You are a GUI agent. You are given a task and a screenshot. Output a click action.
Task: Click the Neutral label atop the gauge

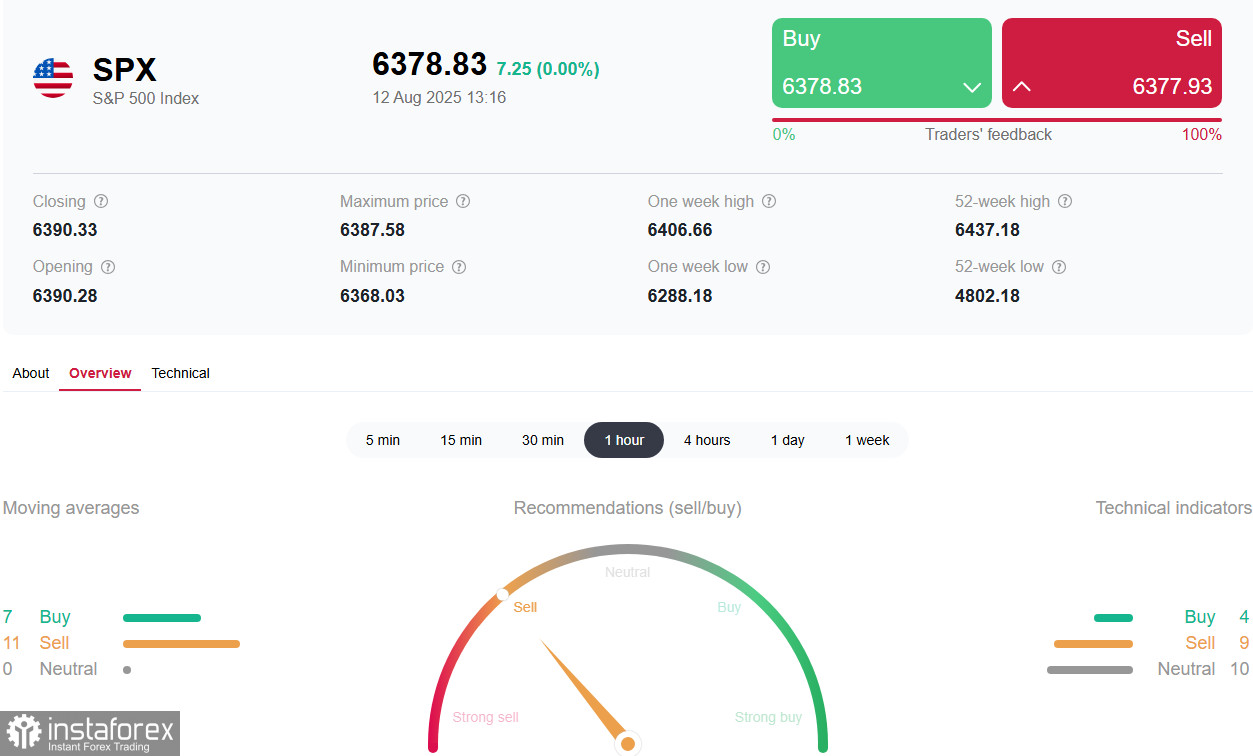pos(628,573)
